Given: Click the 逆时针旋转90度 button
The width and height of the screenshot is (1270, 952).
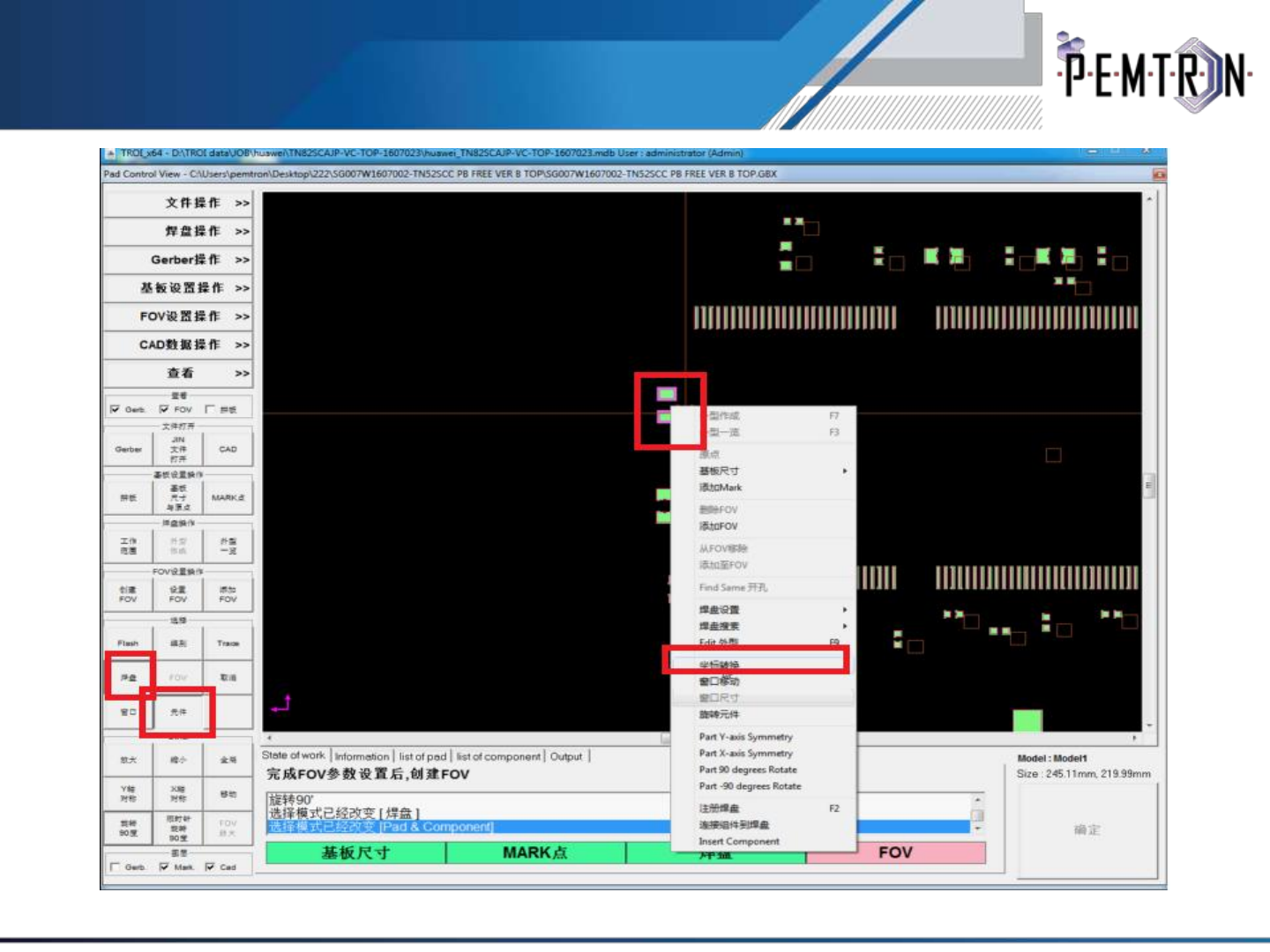Looking at the screenshot, I should (178, 829).
